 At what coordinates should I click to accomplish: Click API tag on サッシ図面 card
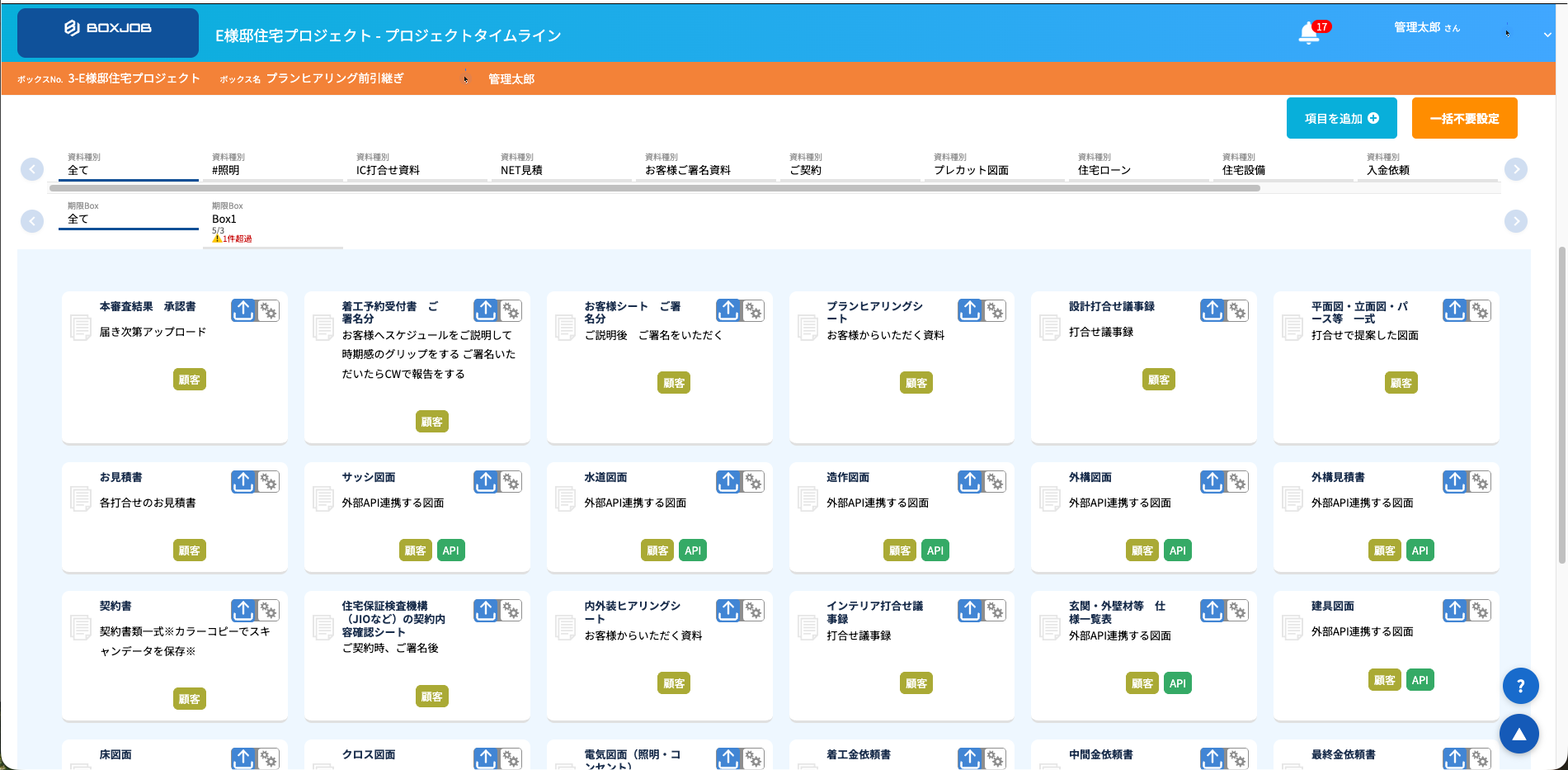[x=450, y=550]
